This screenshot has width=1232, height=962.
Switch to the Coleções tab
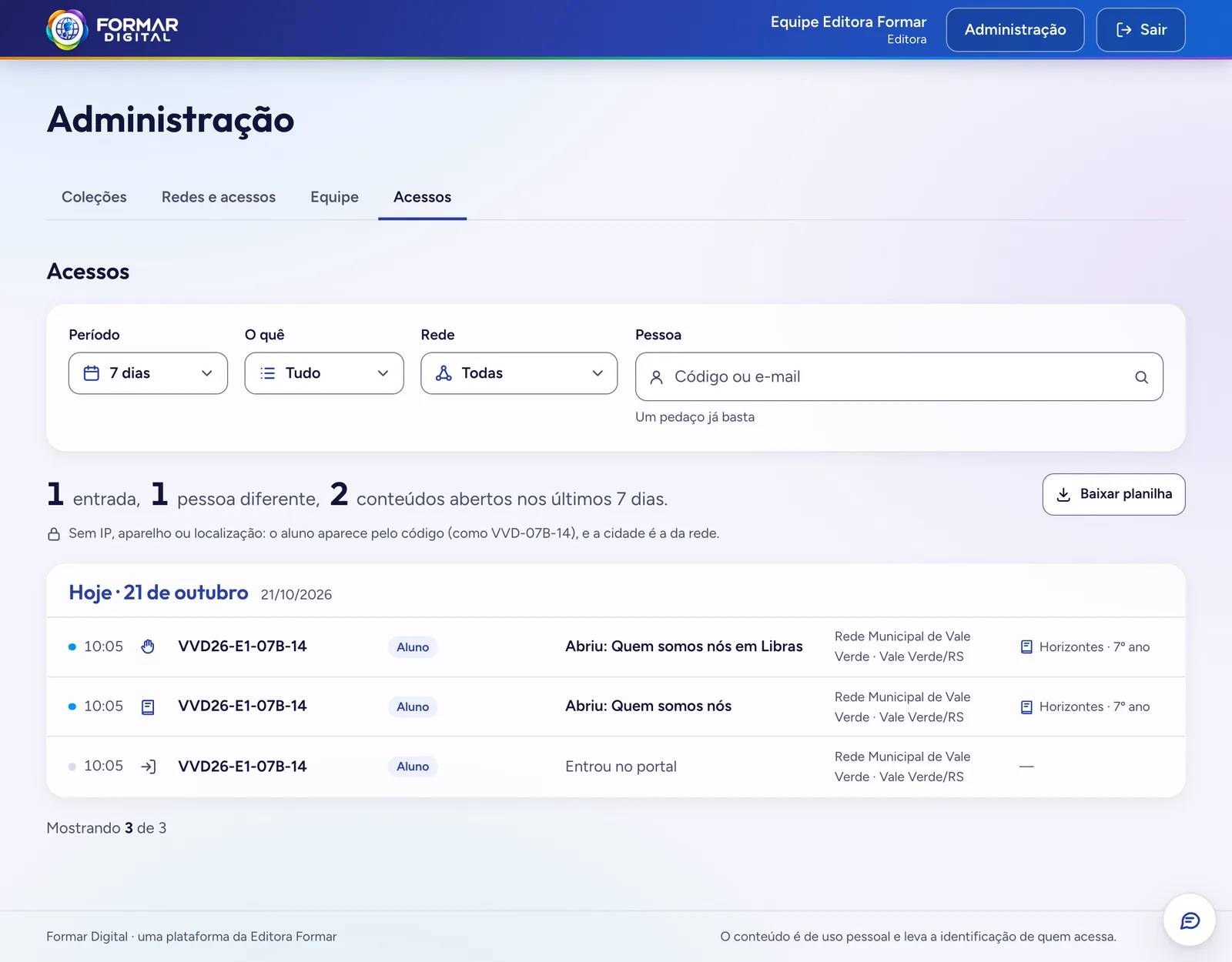(x=94, y=197)
